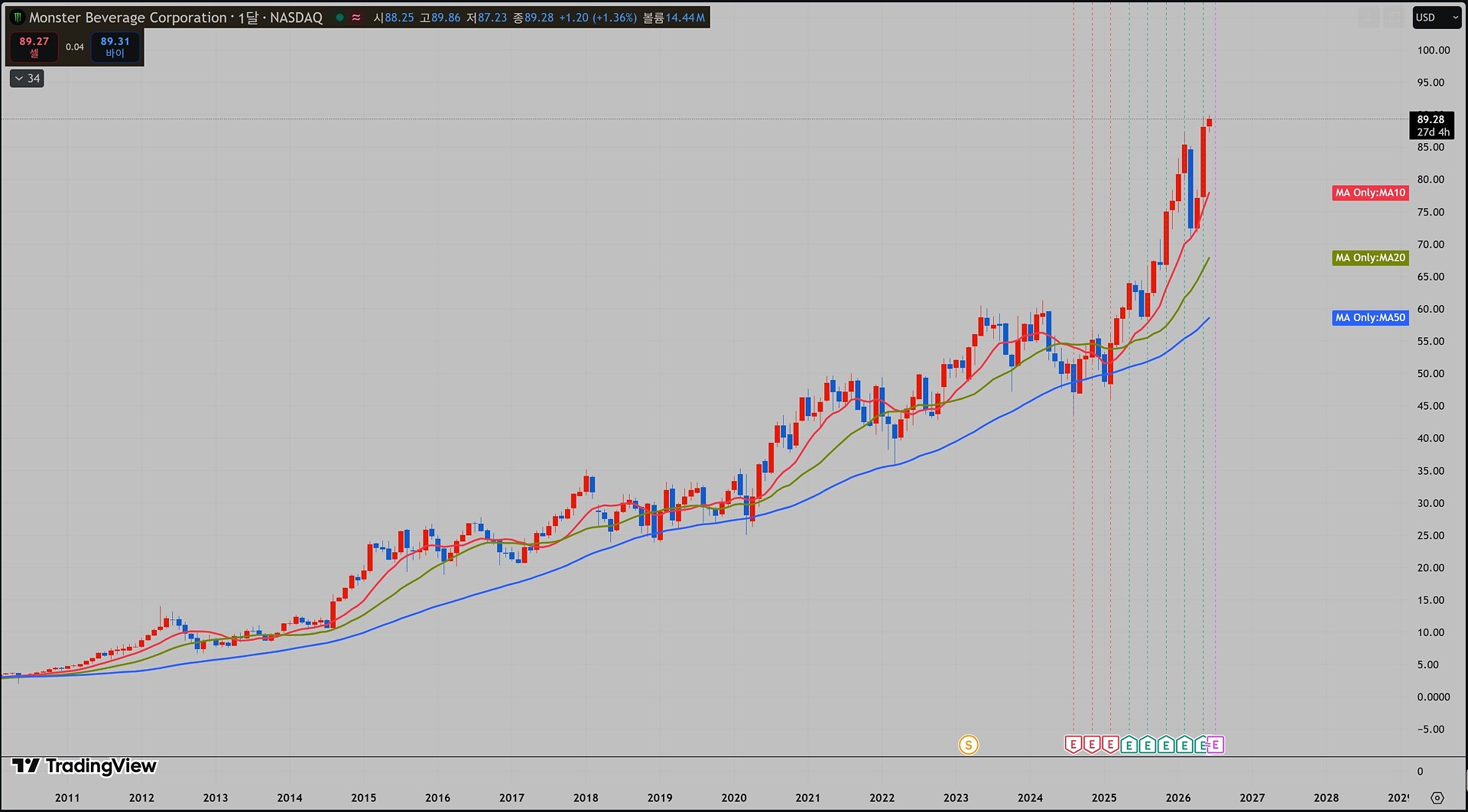The width and height of the screenshot is (1468, 812).
Task: Click the 2014 time axis label
Action: 290,798
